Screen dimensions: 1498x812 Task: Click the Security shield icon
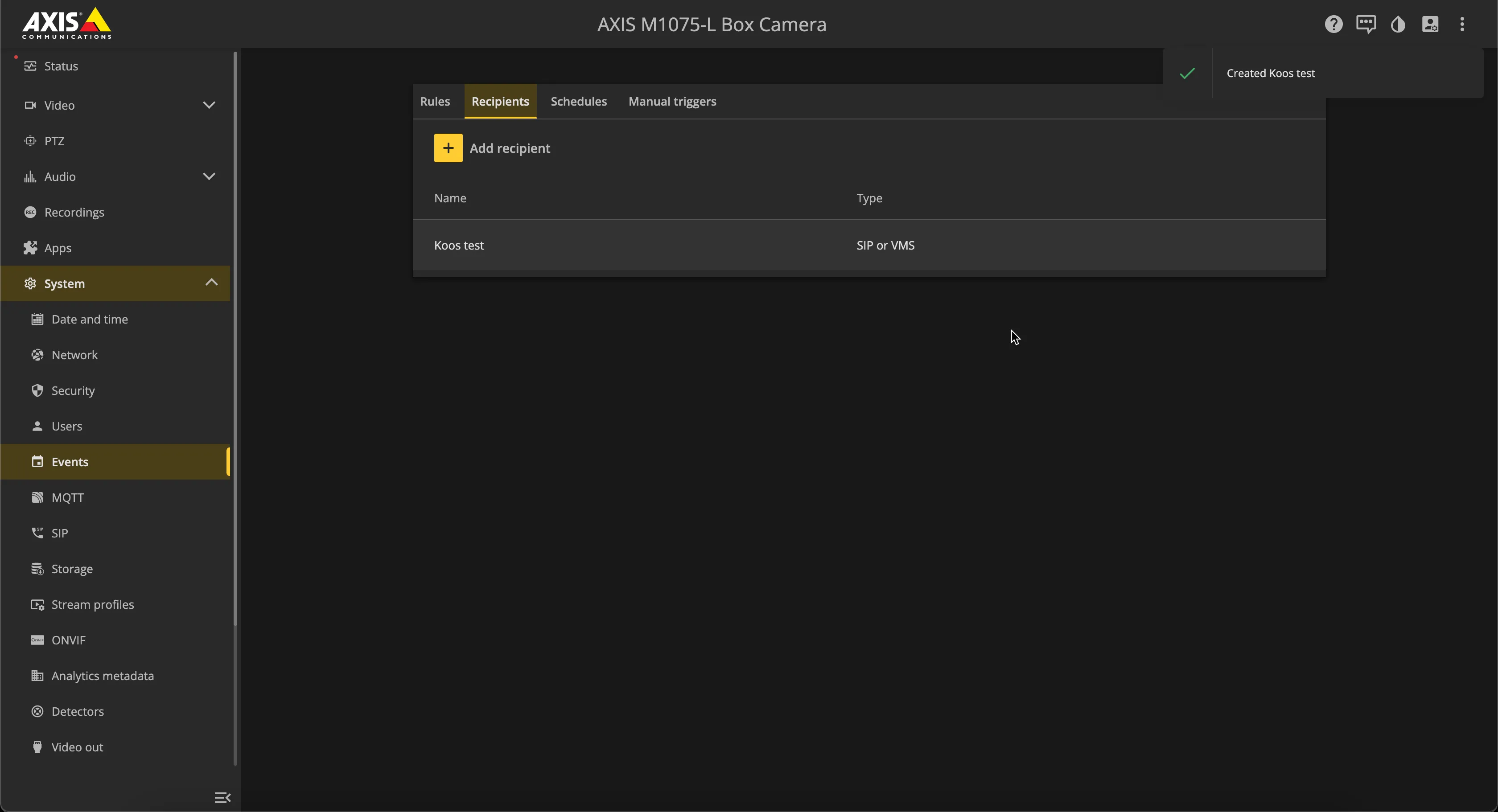tap(37, 390)
